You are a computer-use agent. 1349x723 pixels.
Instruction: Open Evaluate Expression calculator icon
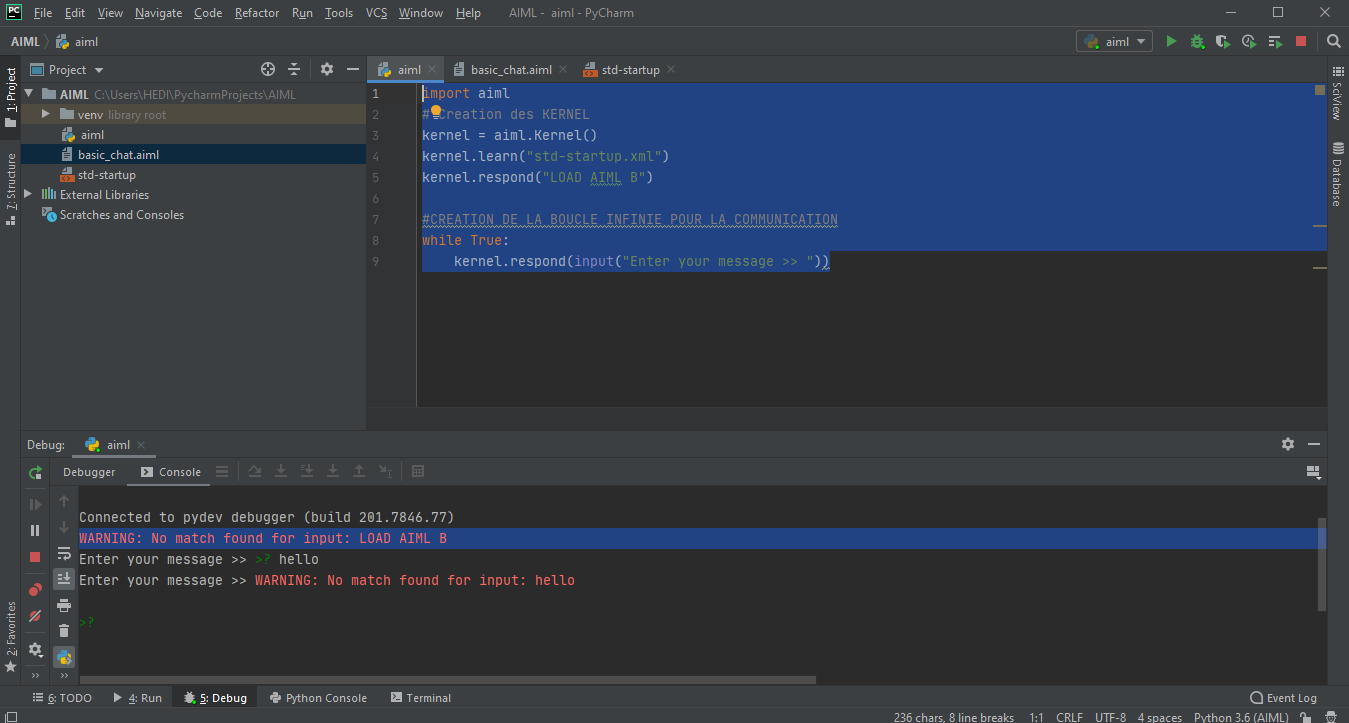(x=418, y=472)
